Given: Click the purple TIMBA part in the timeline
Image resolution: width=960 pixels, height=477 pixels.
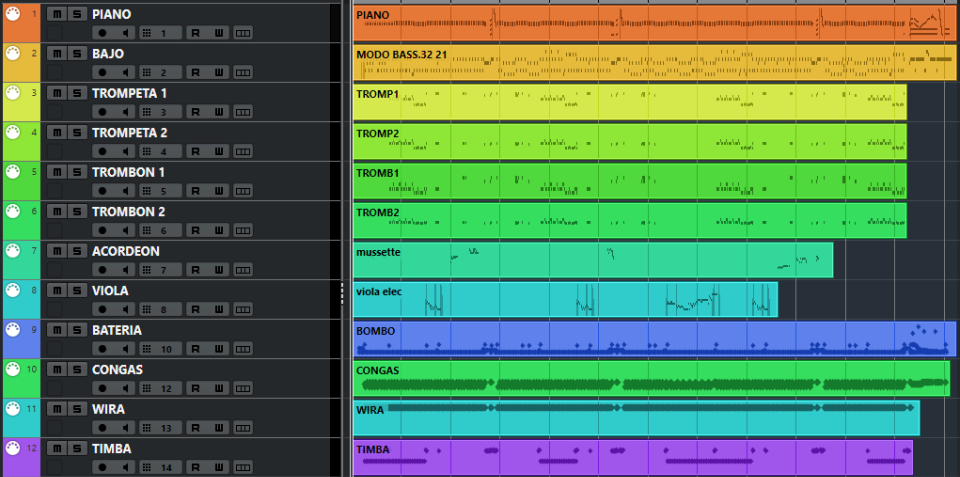Looking at the screenshot, I should 632,457.
